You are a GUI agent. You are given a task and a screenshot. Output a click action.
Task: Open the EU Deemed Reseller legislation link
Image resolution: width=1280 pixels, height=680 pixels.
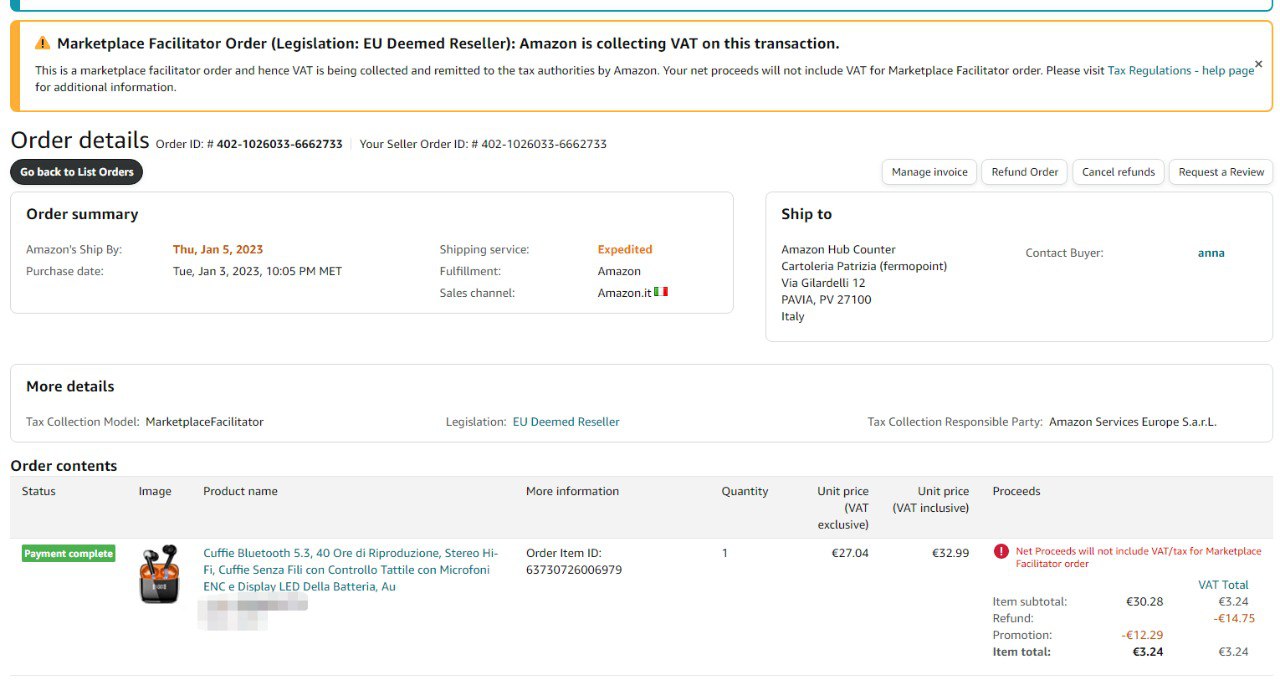[566, 422]
